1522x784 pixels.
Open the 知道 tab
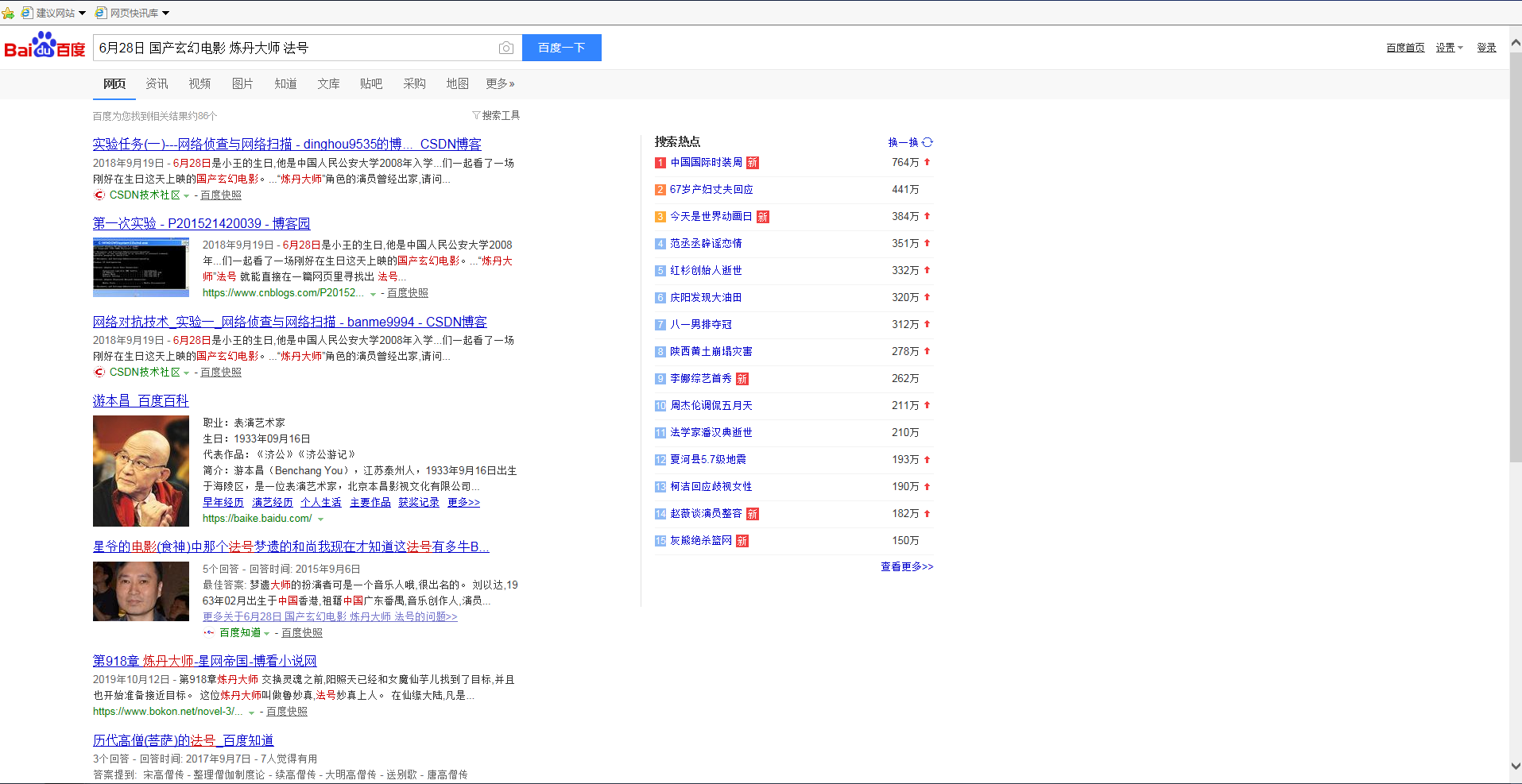point(285,83)
